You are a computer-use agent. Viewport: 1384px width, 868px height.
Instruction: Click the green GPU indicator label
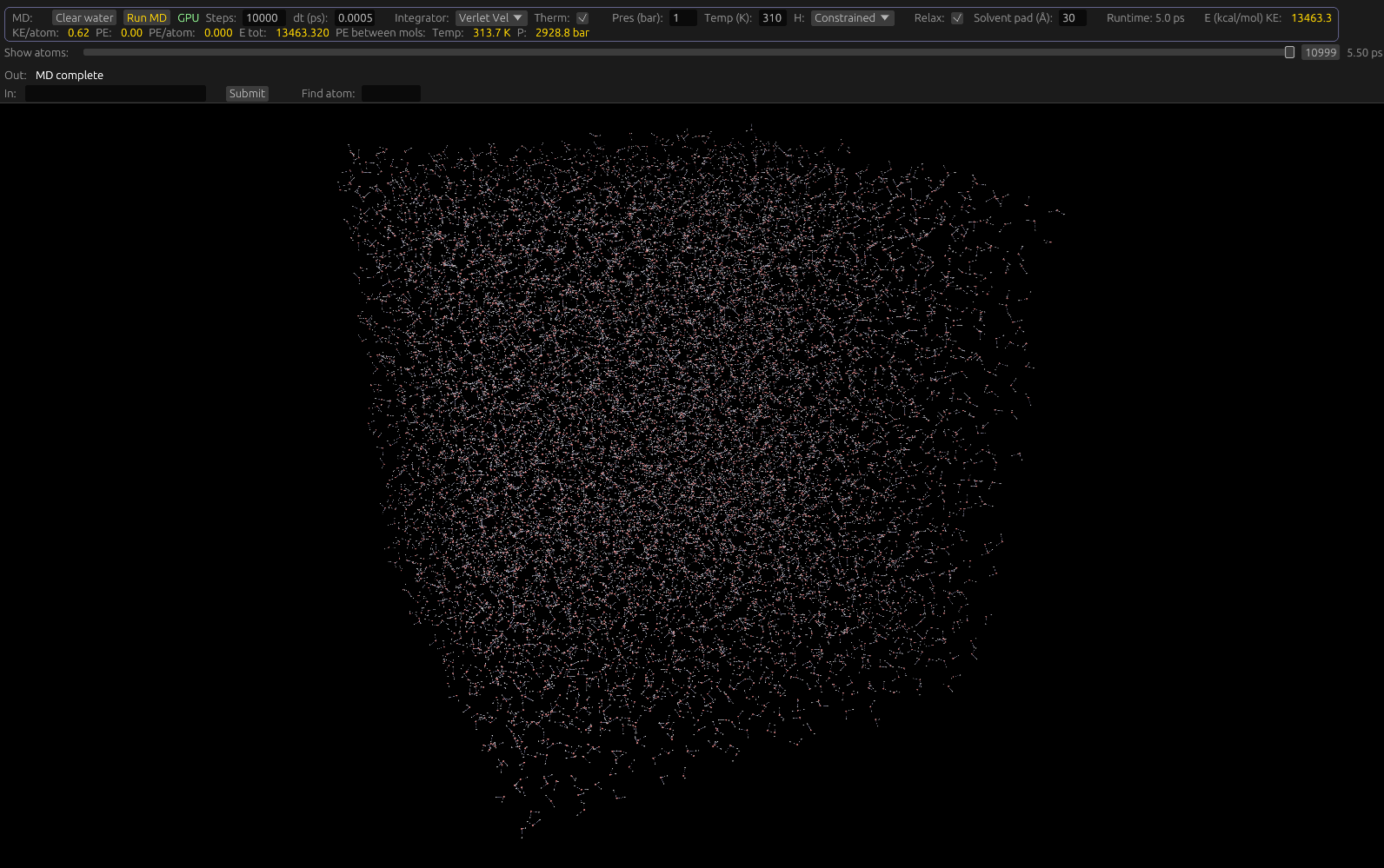[188, 18]
